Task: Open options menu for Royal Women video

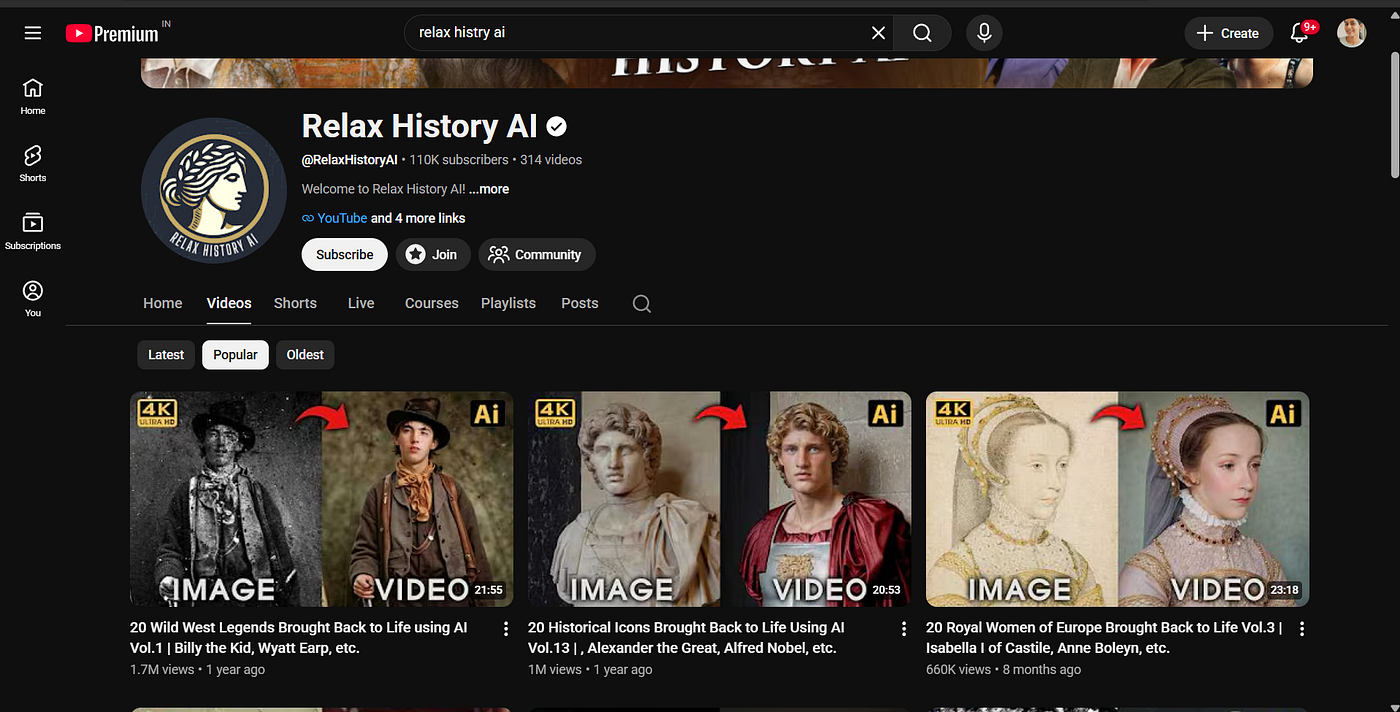Action: [x=1302, y=629]
